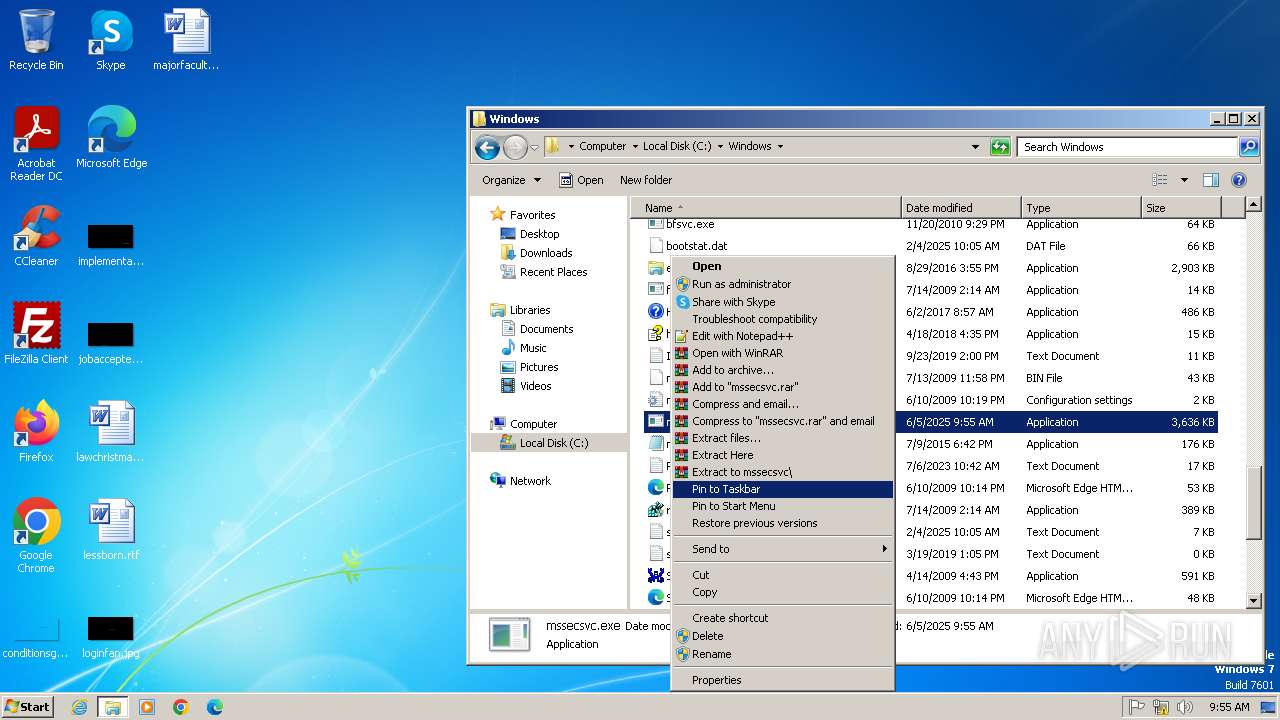Click Internet Explorer taskbar icon
Screen dimensions: 1280x720
79,707
